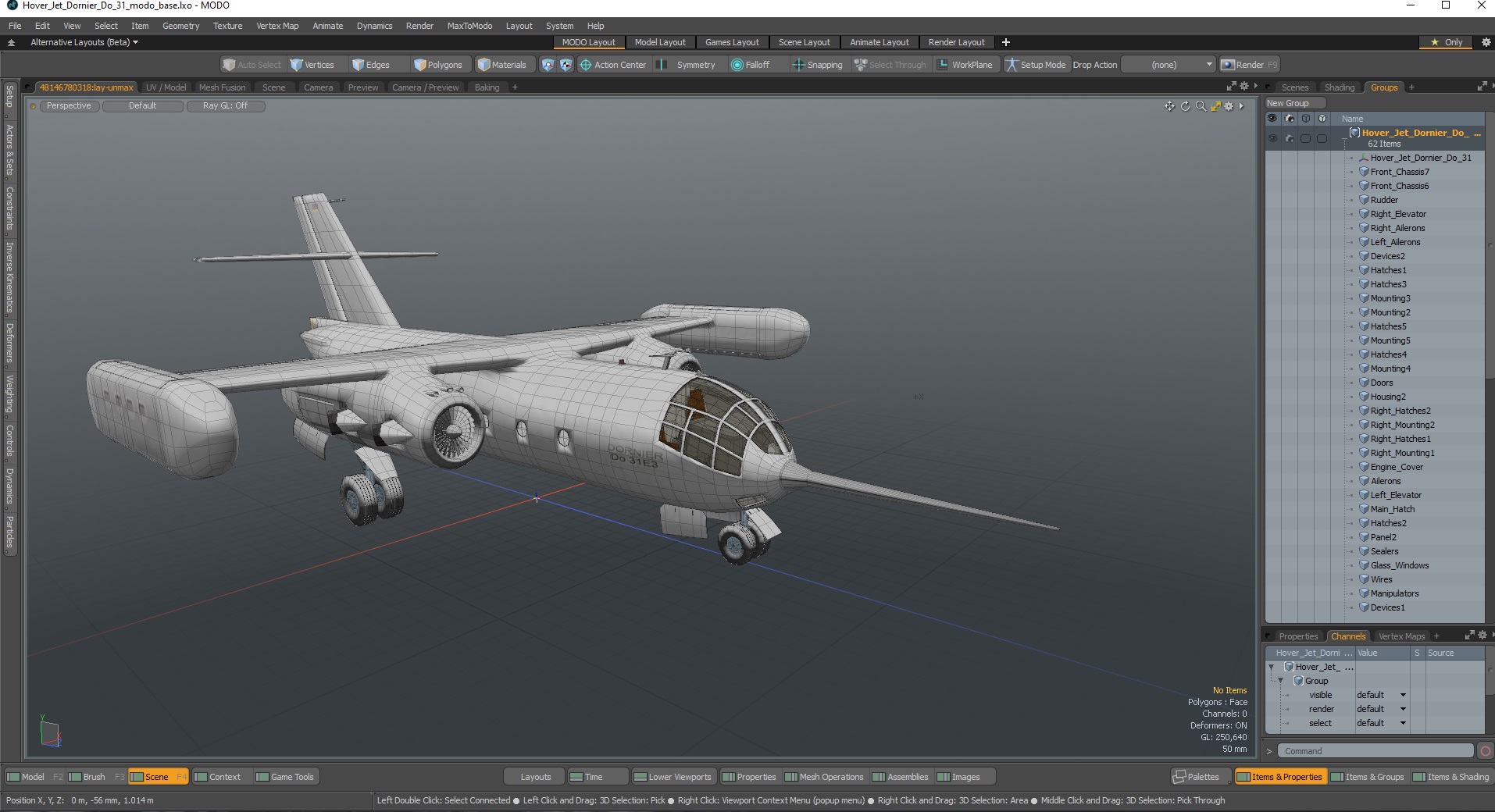Viewport: 1495px width, 812px height.
Task: Click the Falloff tool
Action: (x=750, y=65)
